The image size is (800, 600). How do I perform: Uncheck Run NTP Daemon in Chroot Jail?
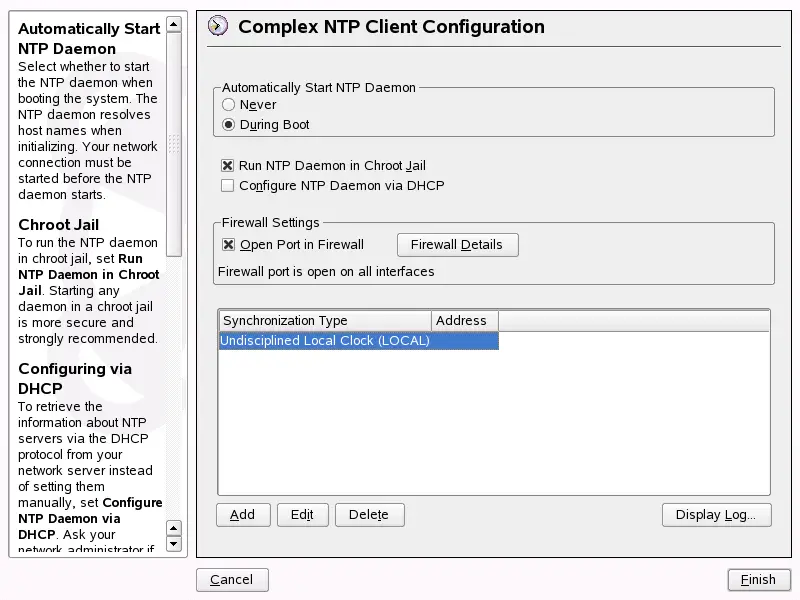(x=226, y=165)
